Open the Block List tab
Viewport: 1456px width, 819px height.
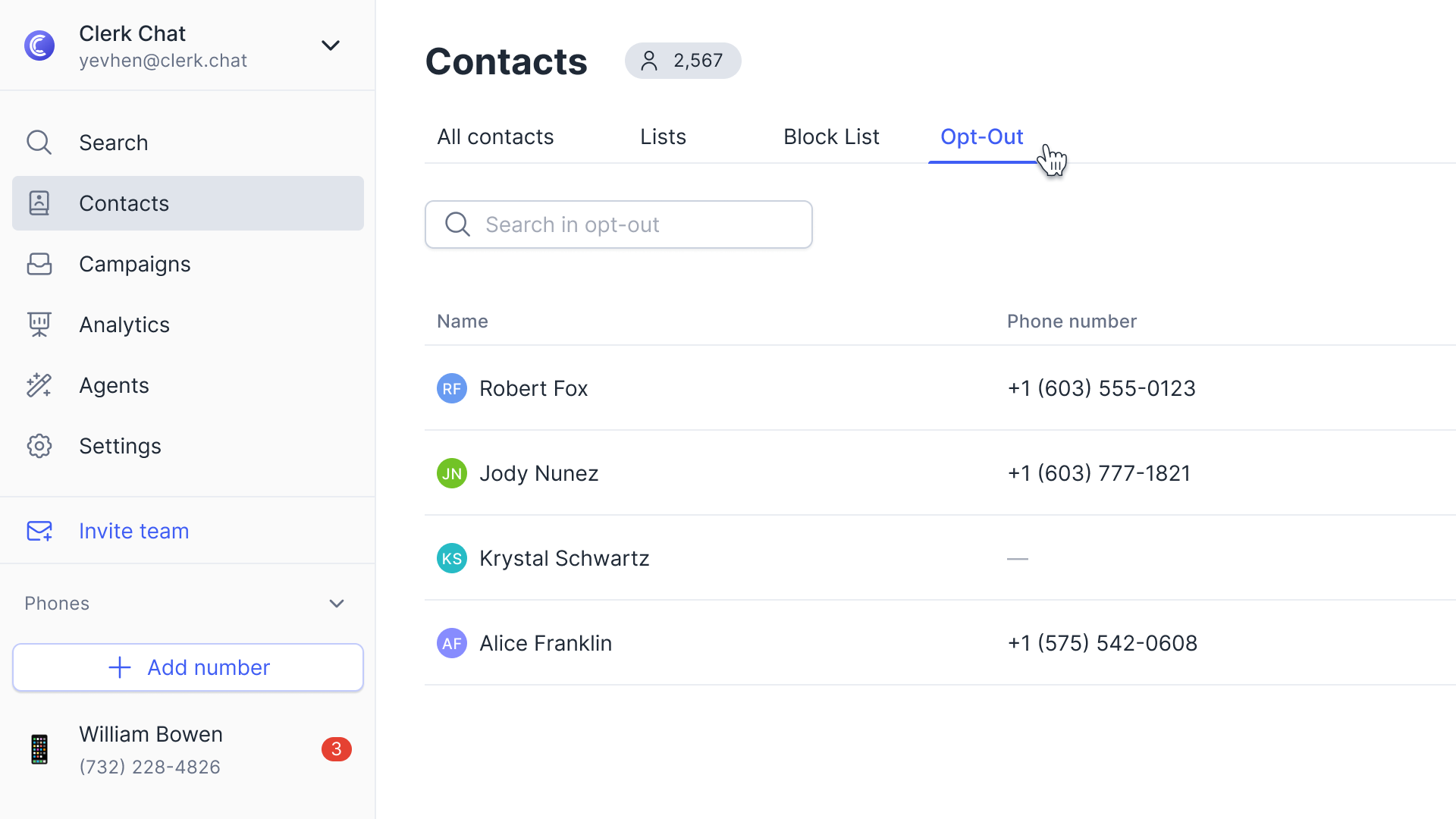pyautogui.click(x=831, y=136)
